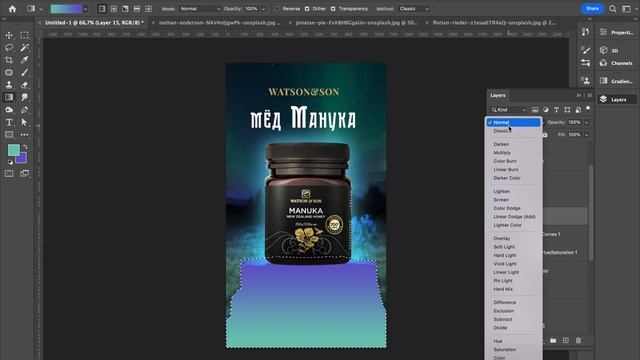Choose the Reflected Gradient style icon
This screenshot has height=360, width=640.
click(x=137, y=9)
